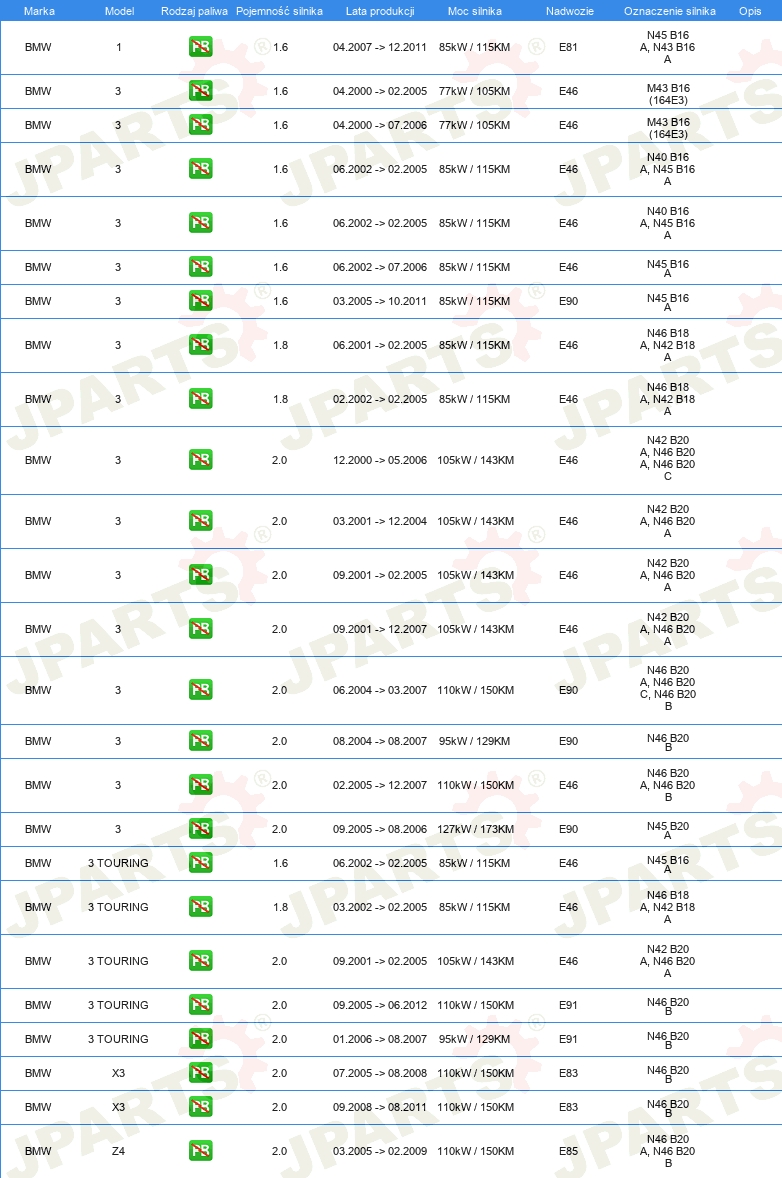
Task: Click the E85 body code cell
Action: (x=569, y=1151)
